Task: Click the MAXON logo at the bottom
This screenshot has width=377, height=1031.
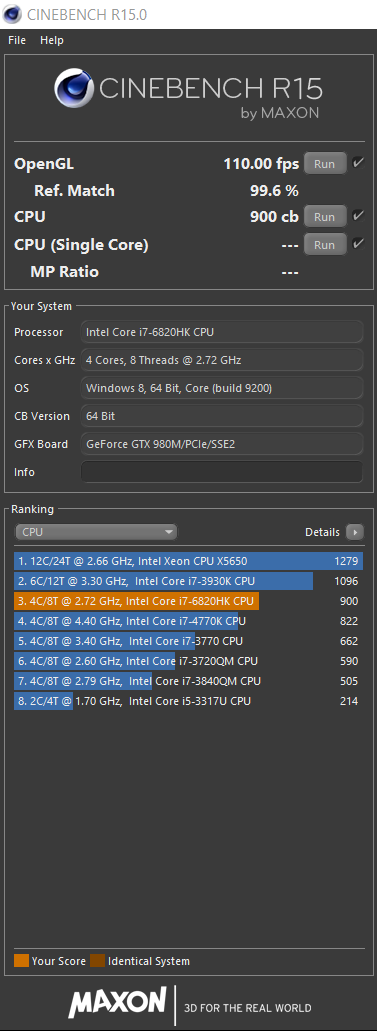Action: point(117,1002)
